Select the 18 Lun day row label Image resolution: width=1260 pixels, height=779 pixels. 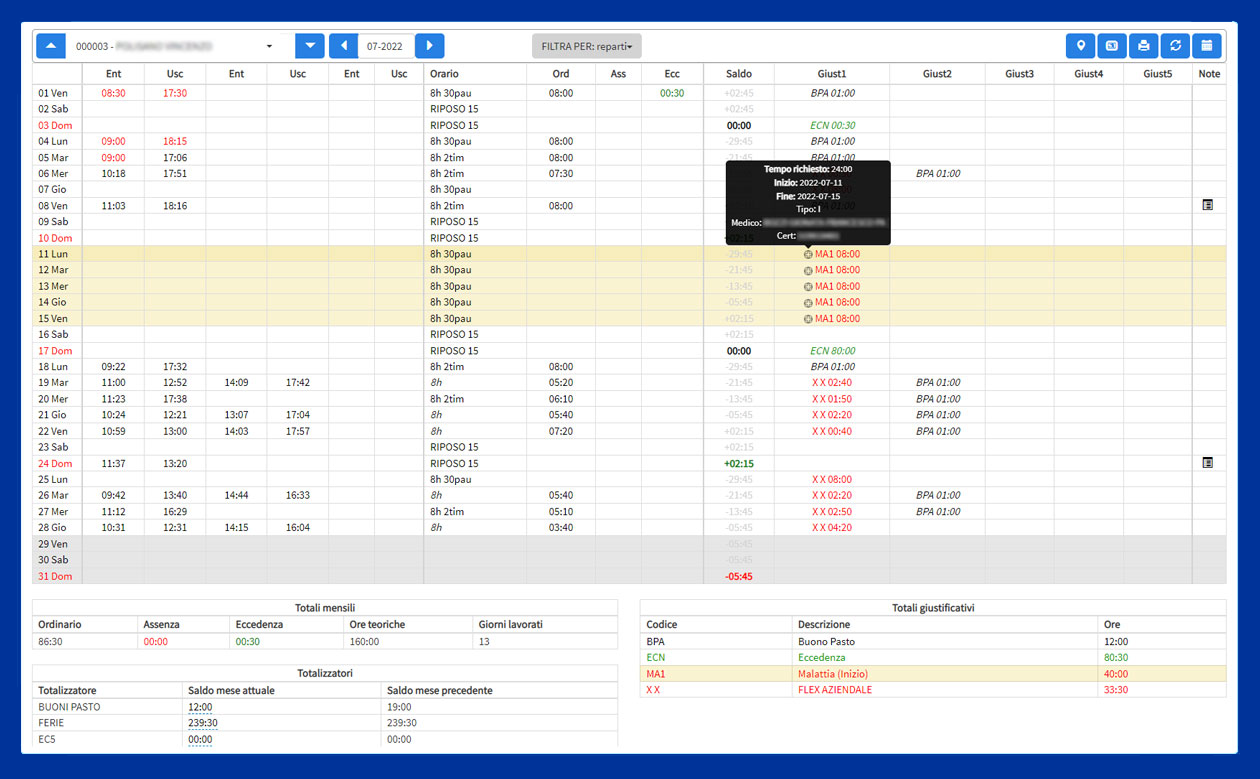pyautogui.click(x=54, y=367)
